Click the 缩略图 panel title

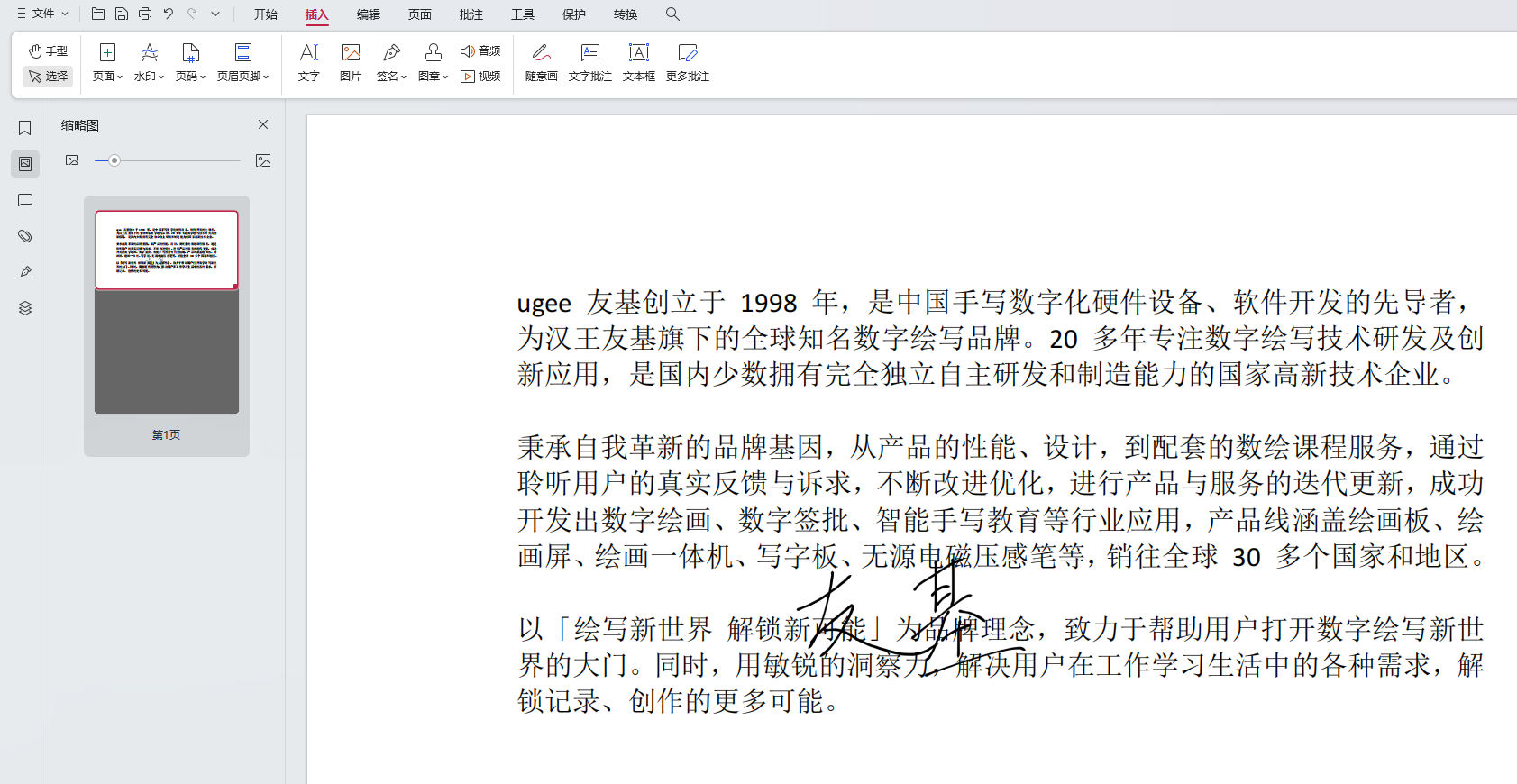click(80, 125)
